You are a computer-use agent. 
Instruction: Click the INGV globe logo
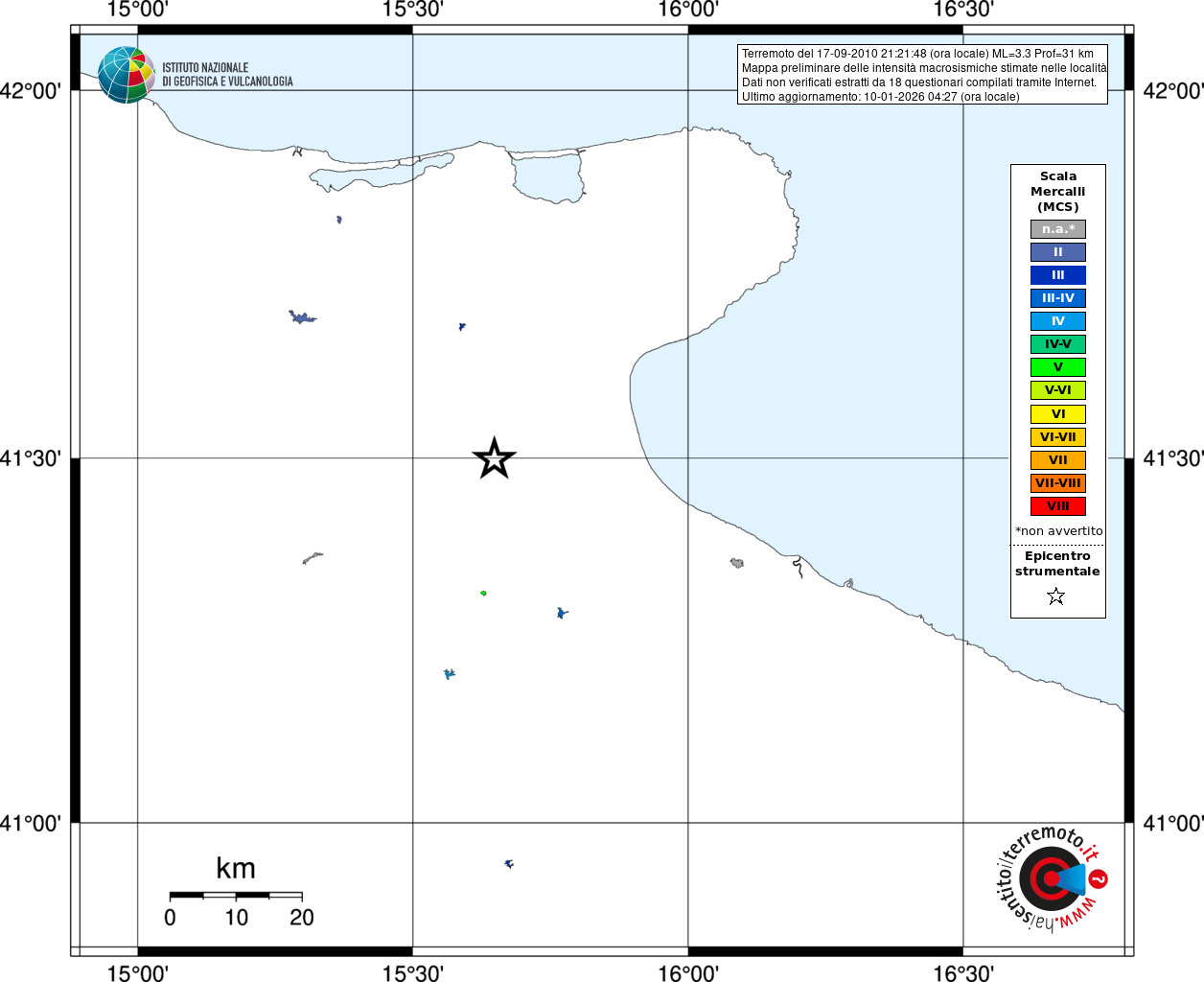(126, 75)
